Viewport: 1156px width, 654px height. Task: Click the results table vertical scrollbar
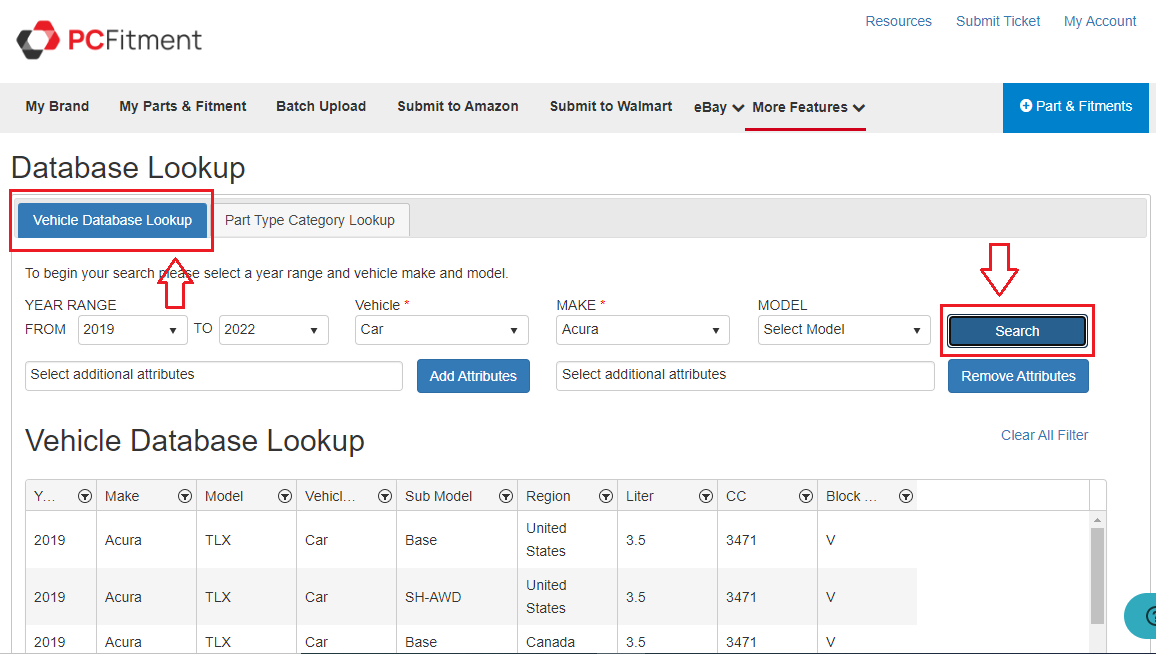1097,575
